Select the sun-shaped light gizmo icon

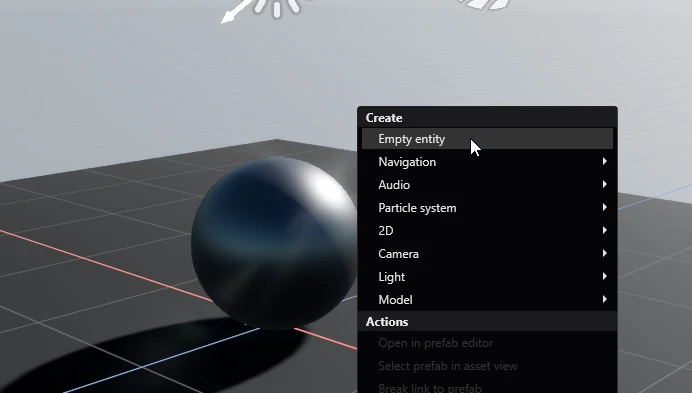[x=277, y=8]
